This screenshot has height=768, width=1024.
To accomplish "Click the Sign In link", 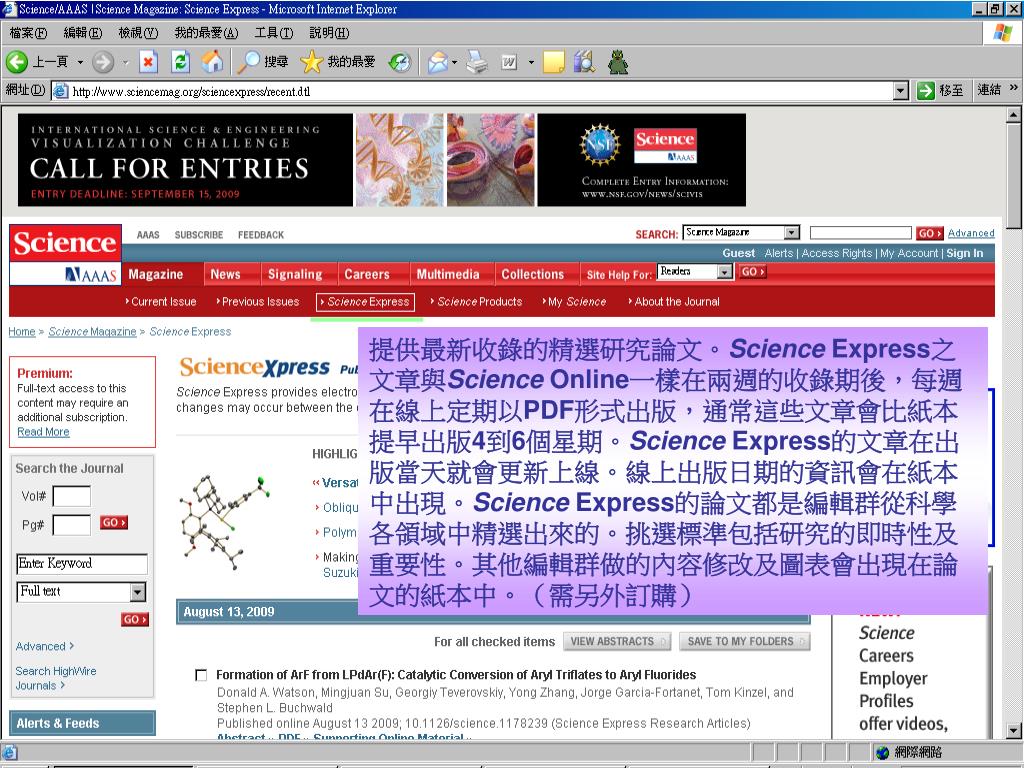I will click(965, 253).
